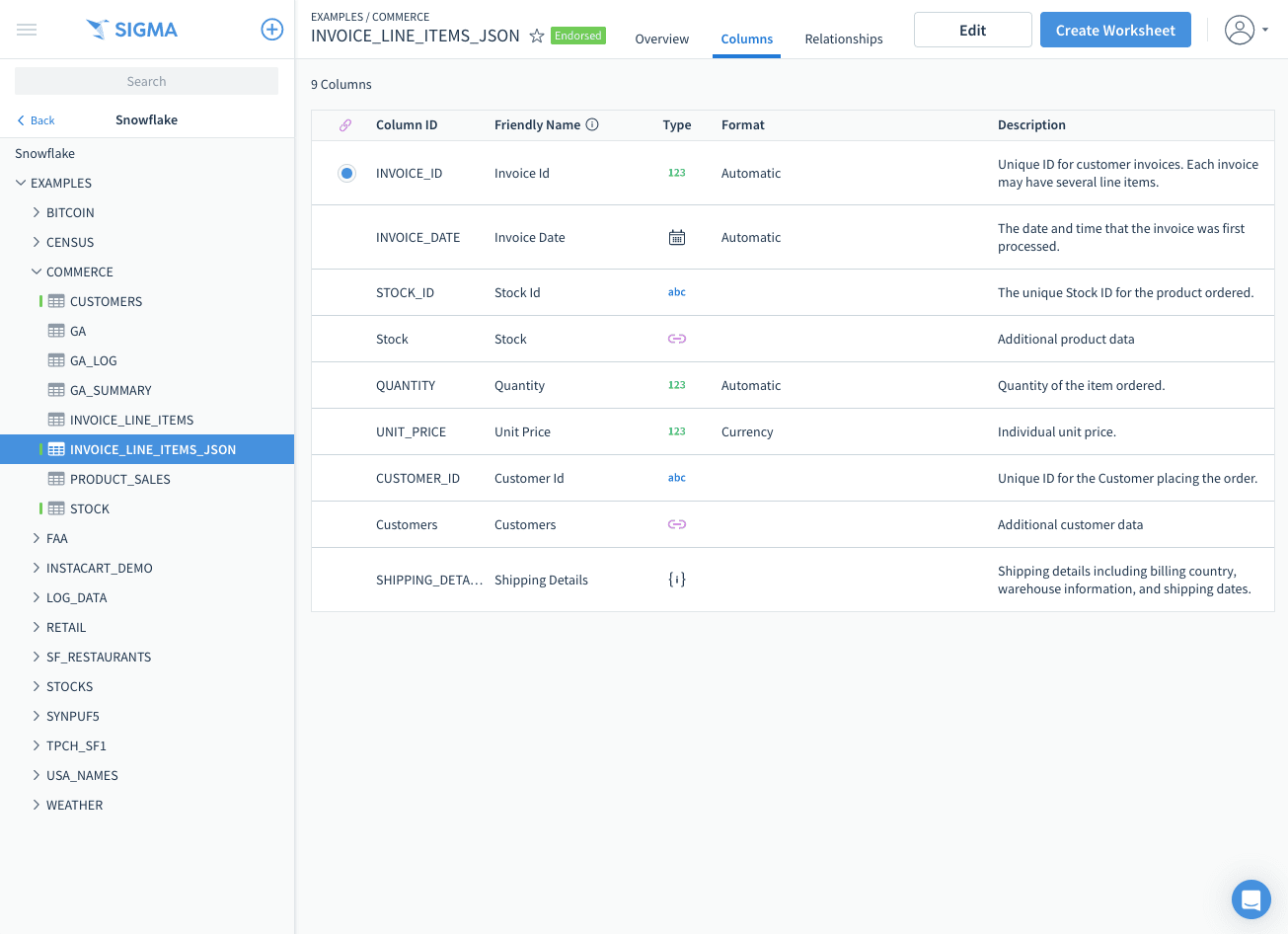1288x934 pixels.
Task: Click the Edit button
Action: point(972,30)
